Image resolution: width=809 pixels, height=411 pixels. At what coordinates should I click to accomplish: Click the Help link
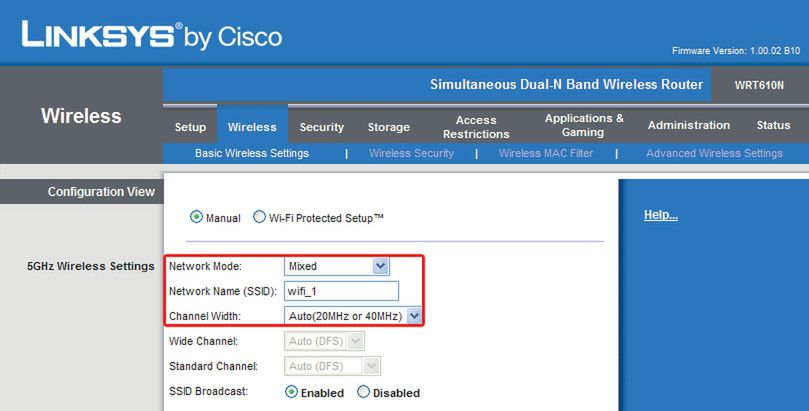(x=660, y=215)
